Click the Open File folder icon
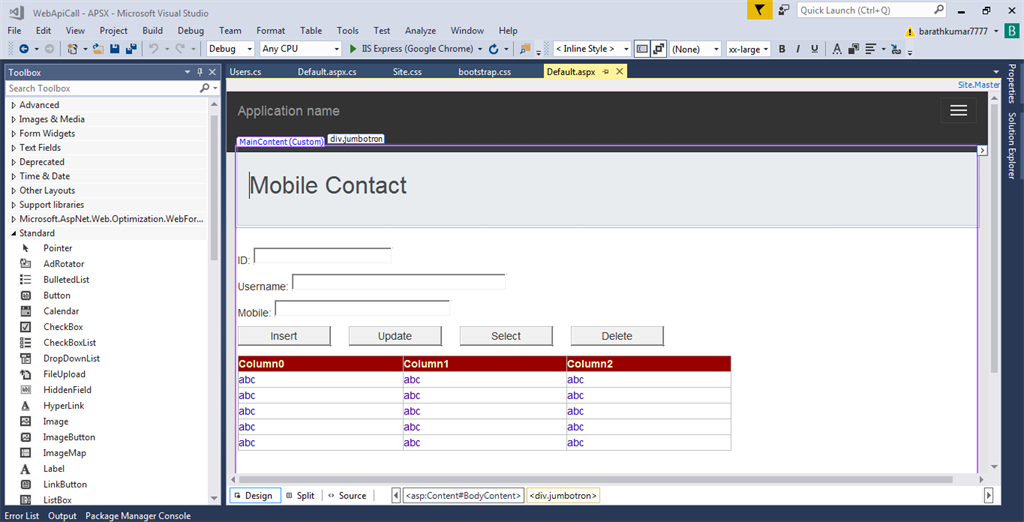The height and width of the screenshot is (522, 1024). pos(99,49)
